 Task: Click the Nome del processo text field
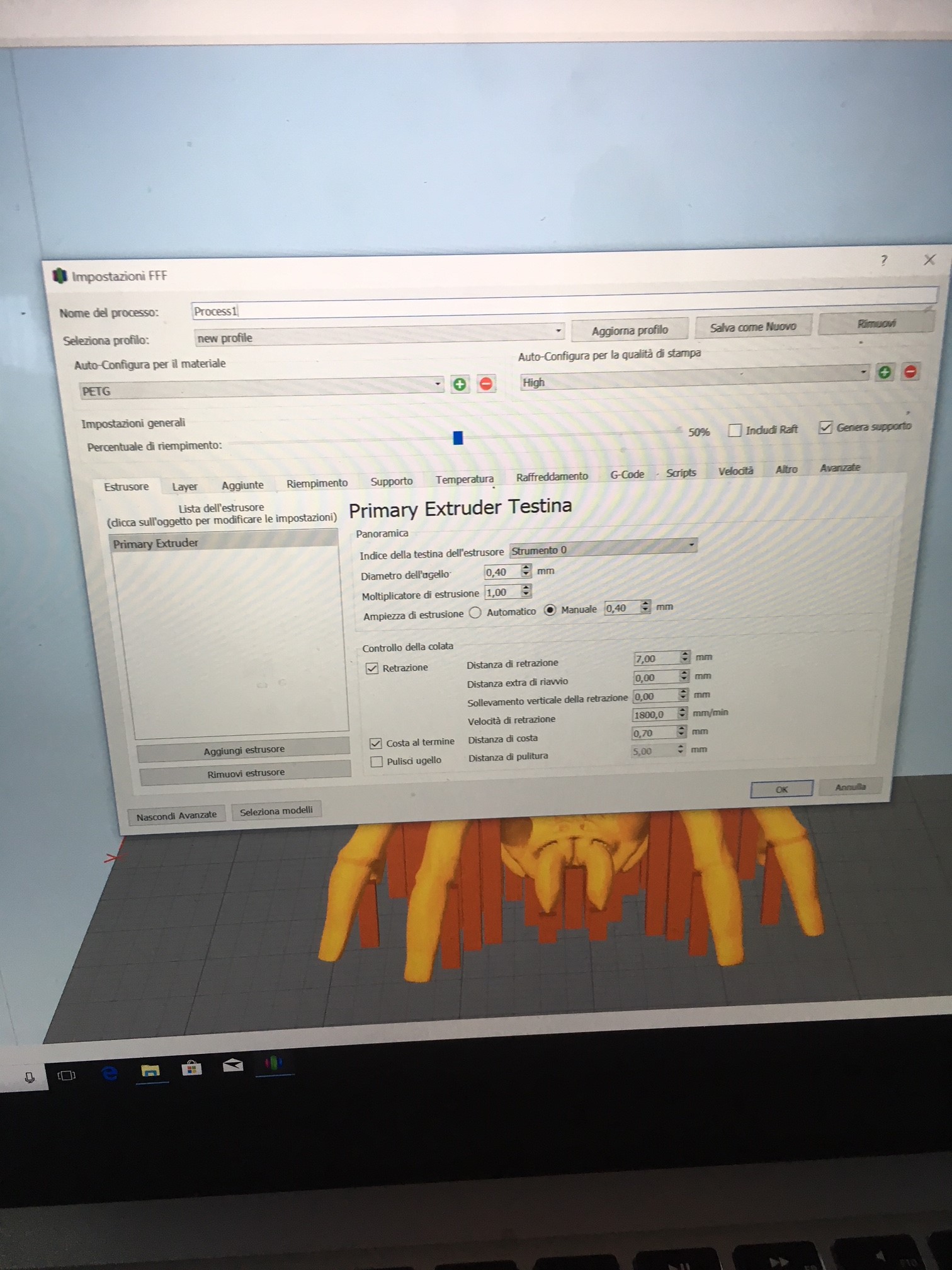(x=564, y=303)
